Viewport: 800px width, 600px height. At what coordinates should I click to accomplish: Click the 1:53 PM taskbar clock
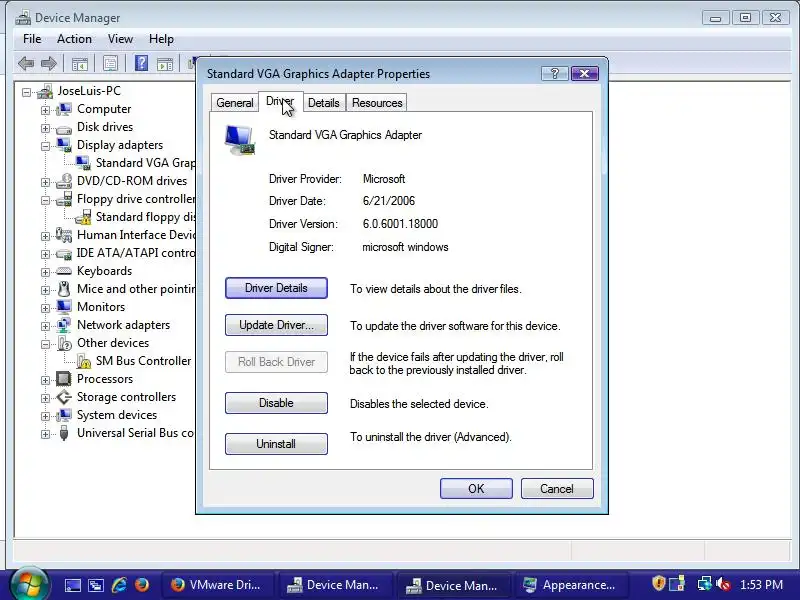pyautogui.click(x=761, y=585)
